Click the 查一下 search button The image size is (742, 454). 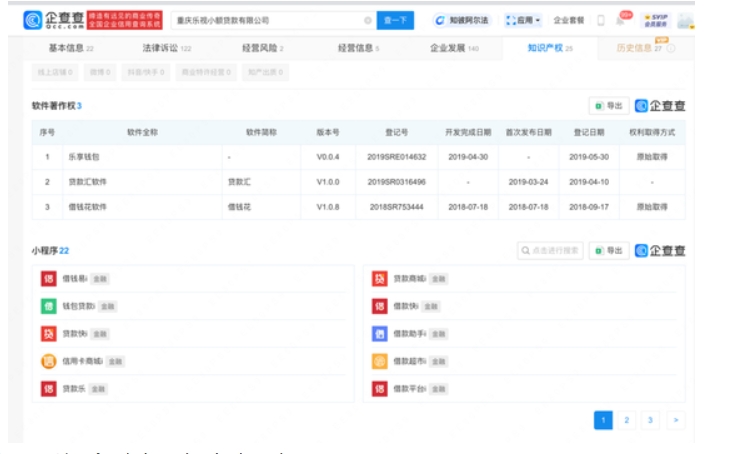click(394, 20)
